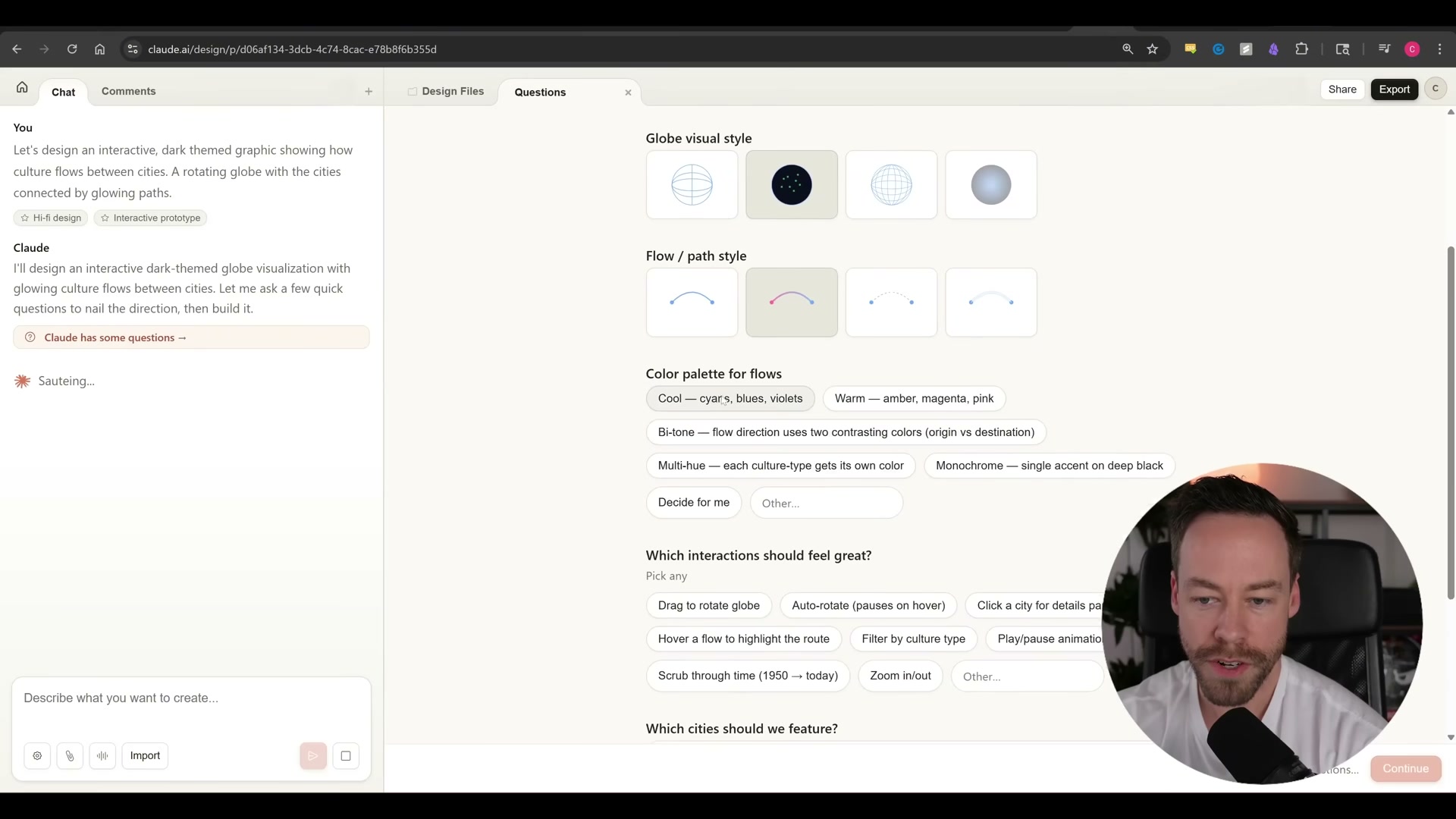Open the Chrome three-dot menu
This screenshot has height=819, width=1456.
[1439, 49]
